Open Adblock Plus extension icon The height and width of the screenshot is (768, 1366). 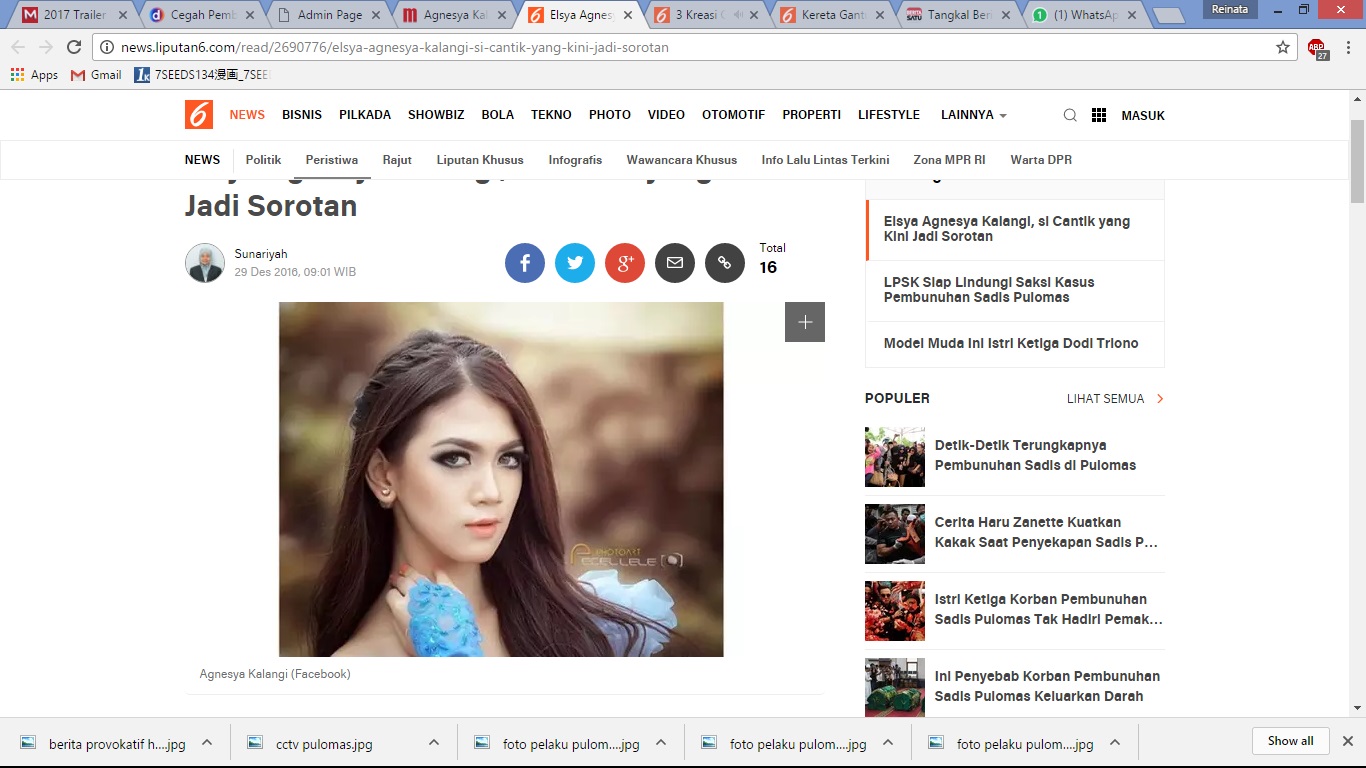tap(1317, 48)
